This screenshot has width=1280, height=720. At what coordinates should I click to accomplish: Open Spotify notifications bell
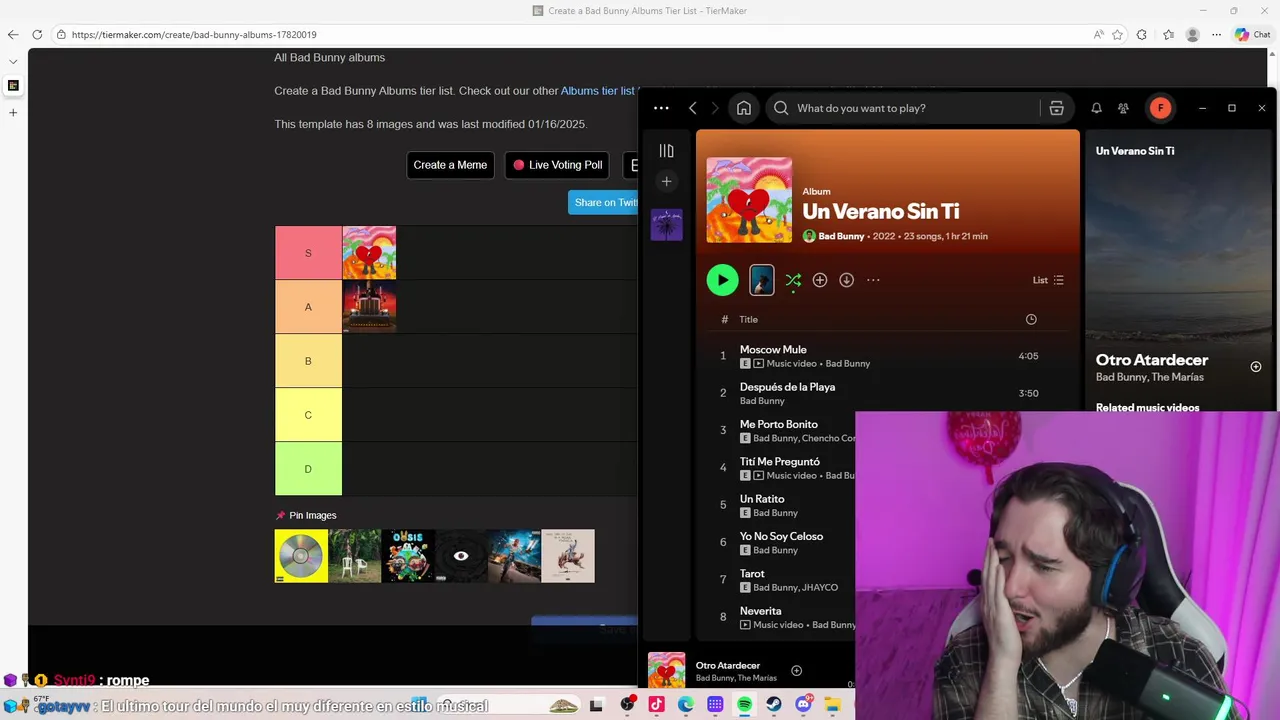click(1096, 108)
